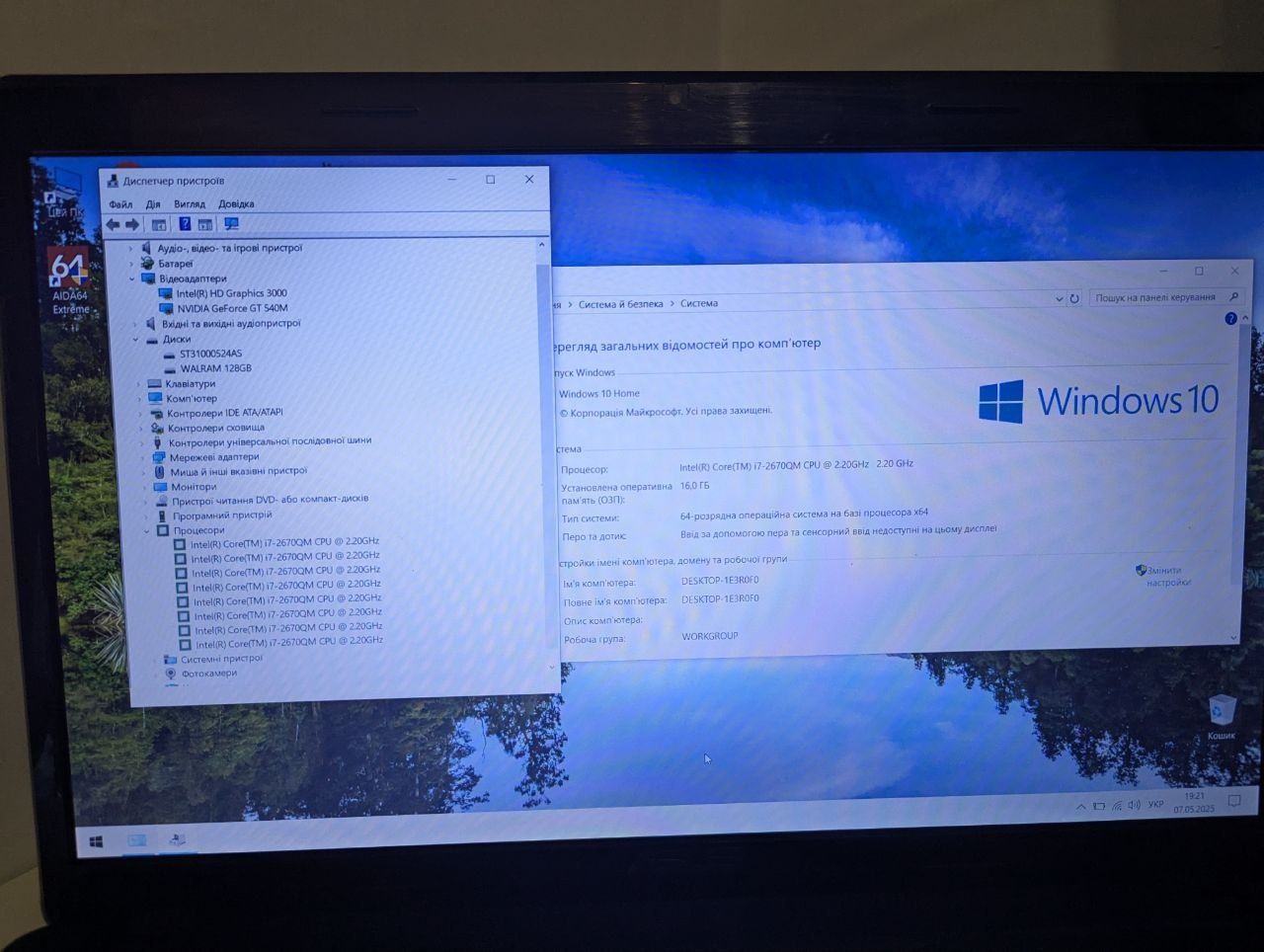This screenshot has width=1264, height=952.
Task: Expand the Комп'ютер category
Action: click(139, 399)
